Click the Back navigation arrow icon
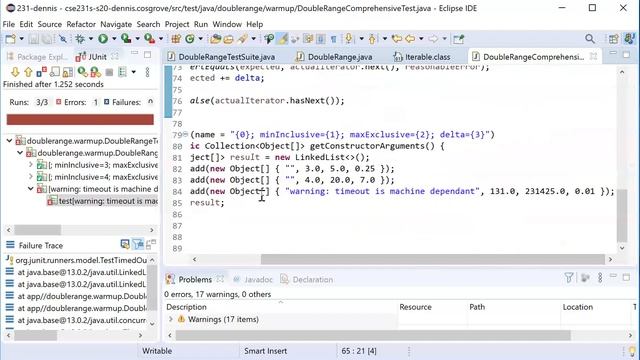Screen dimensions: 640x360 point(410,39)
